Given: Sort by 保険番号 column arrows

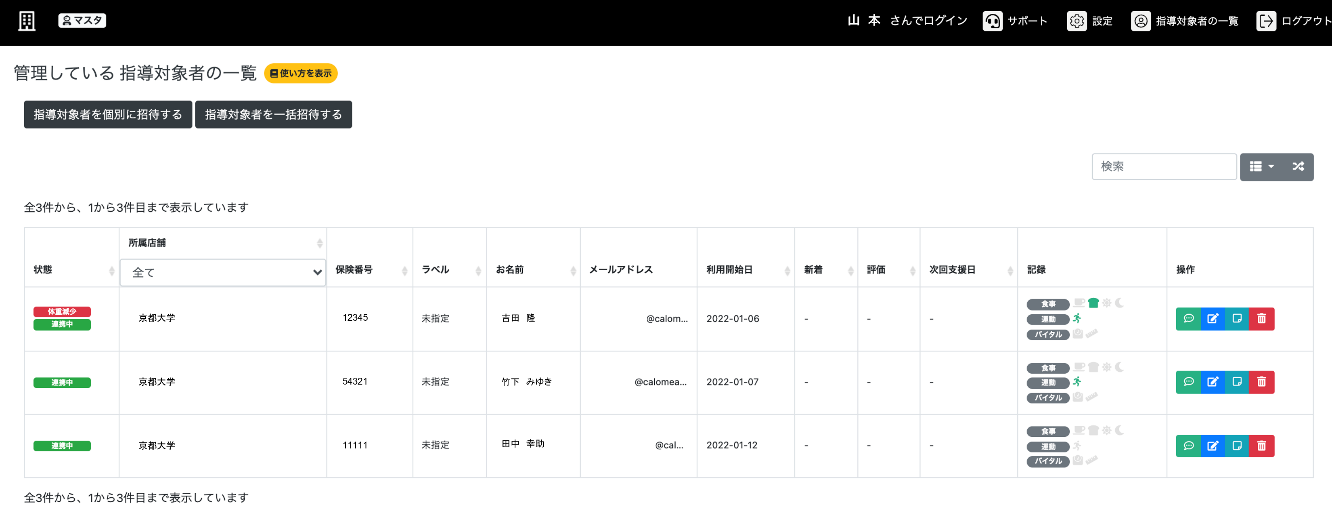Looking at the screenshot, I should (405, 270).
